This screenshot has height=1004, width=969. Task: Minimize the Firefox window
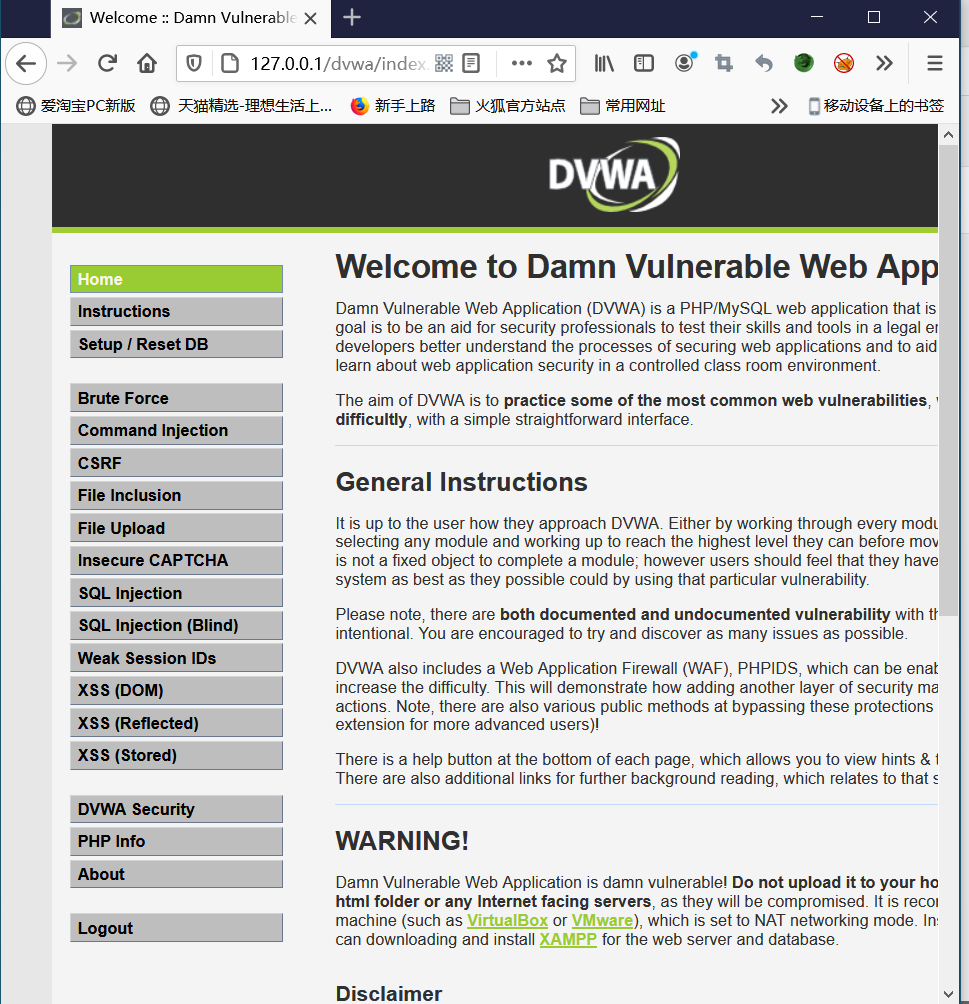tap(817, 17)
